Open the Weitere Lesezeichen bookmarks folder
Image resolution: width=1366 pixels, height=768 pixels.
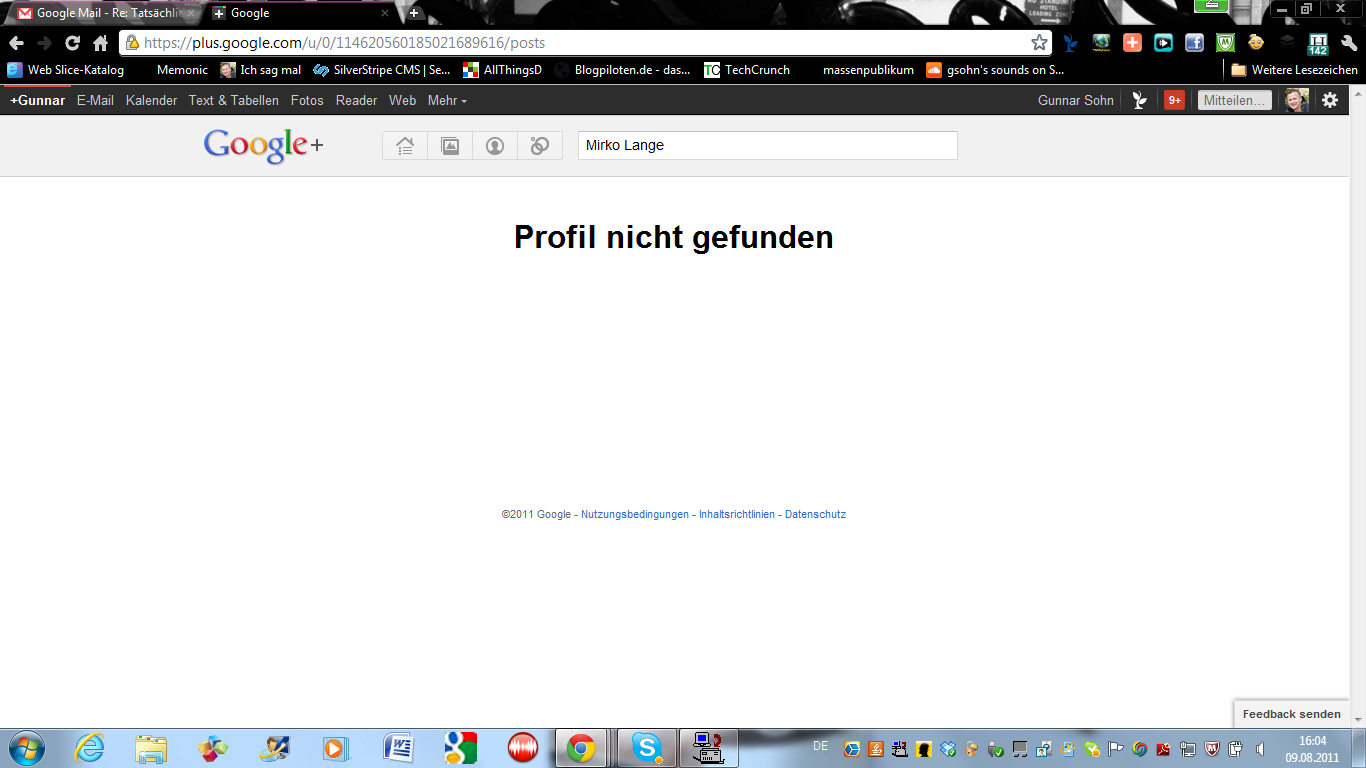(x=1294, y=70)
